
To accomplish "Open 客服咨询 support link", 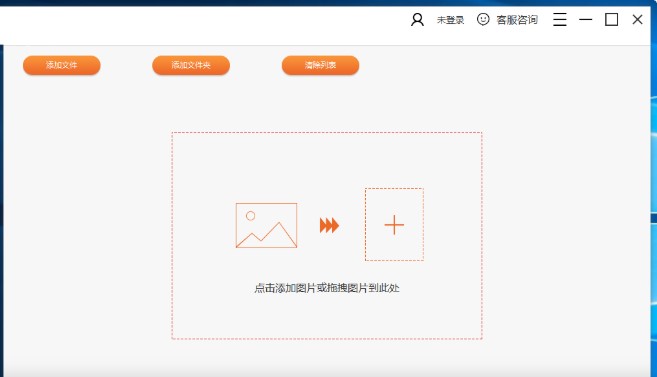I will [x=517, y=20].
